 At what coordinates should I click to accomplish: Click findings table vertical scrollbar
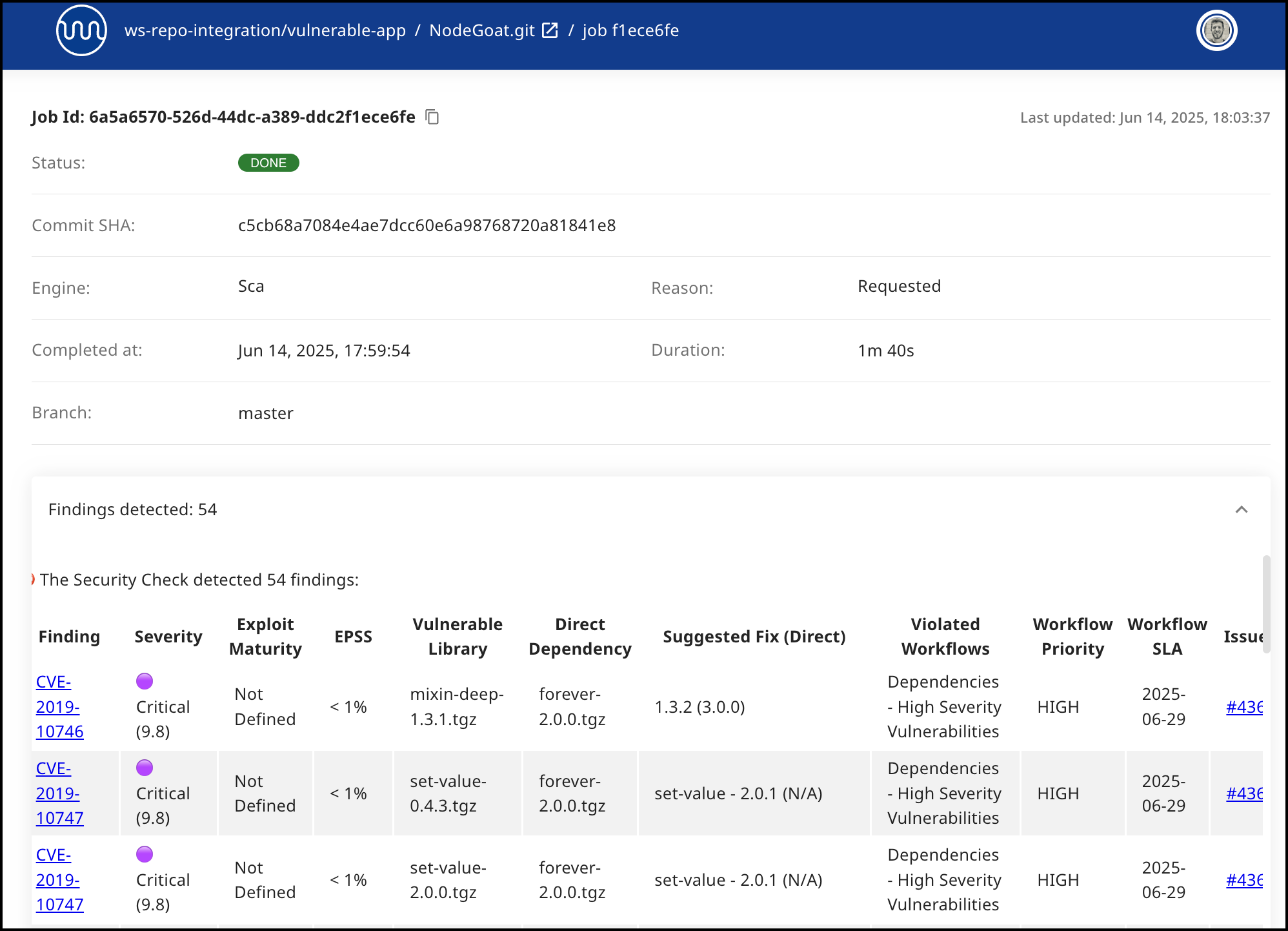point(1266,604)
